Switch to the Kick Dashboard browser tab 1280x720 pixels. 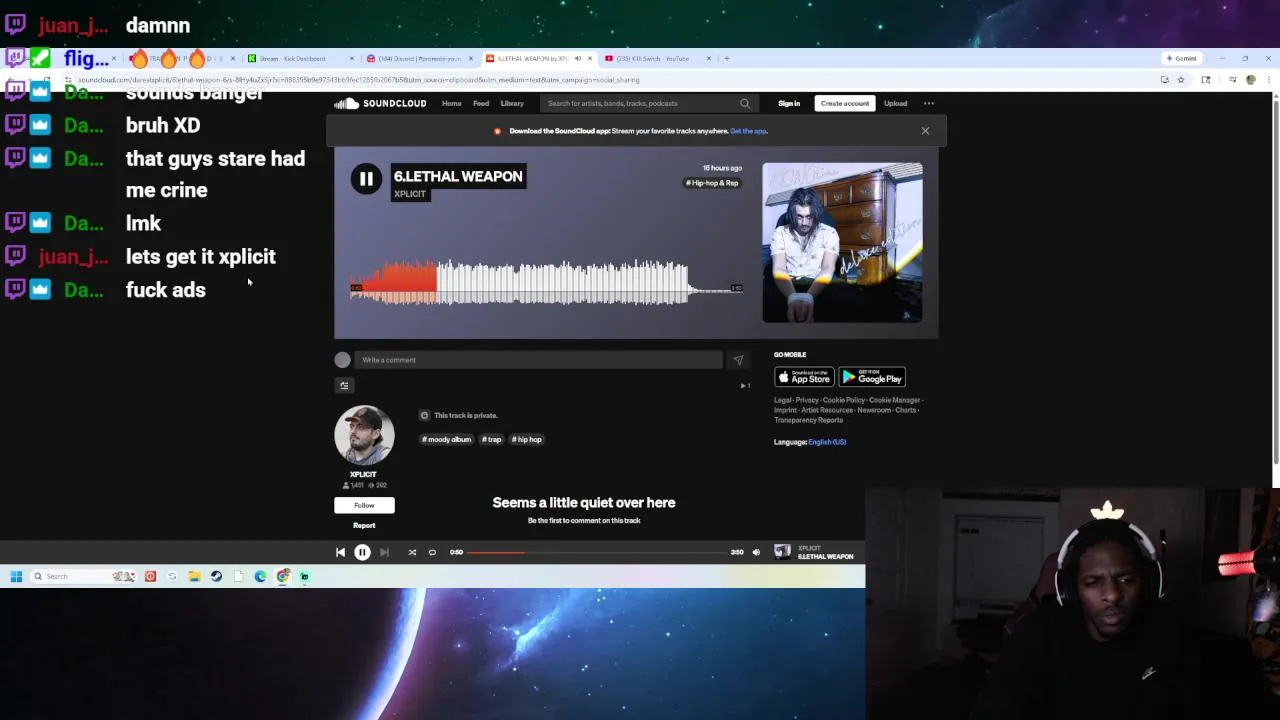pyautogui.click(x=300, y=58)
